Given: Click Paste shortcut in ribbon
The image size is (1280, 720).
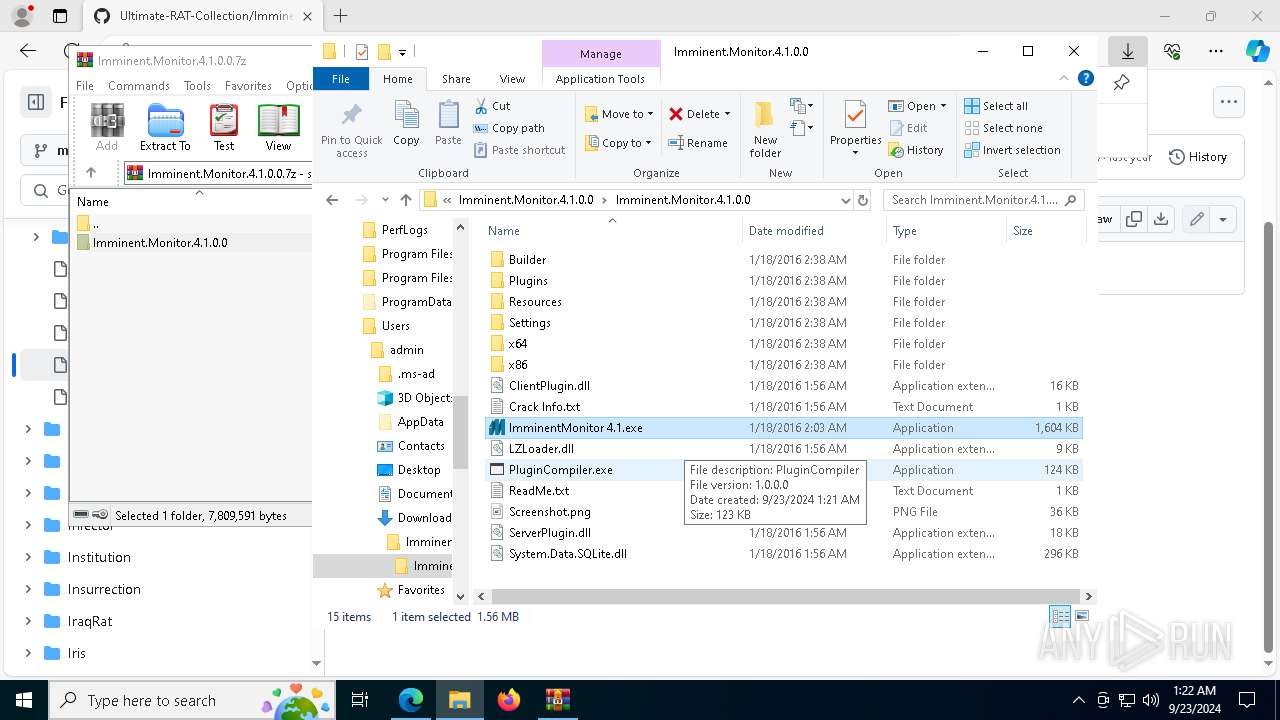Looking at the screenshot, I should tap(519, 150).
